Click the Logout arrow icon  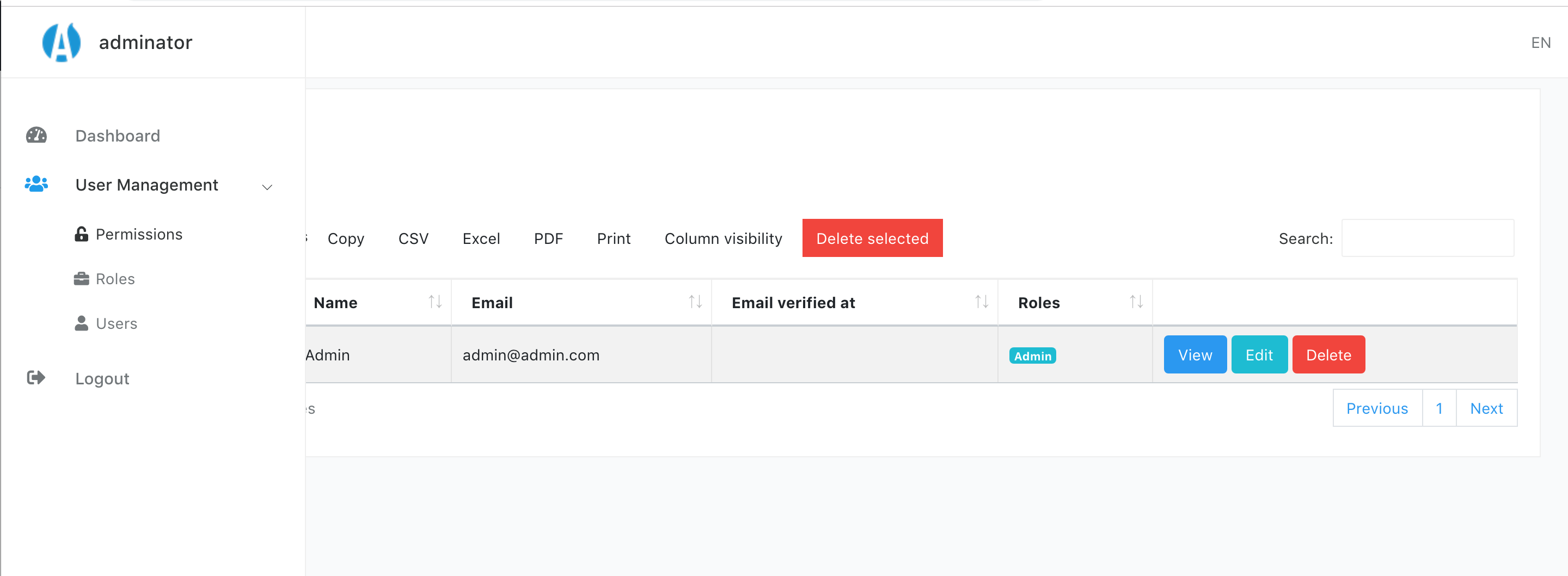tap(36, 378)
